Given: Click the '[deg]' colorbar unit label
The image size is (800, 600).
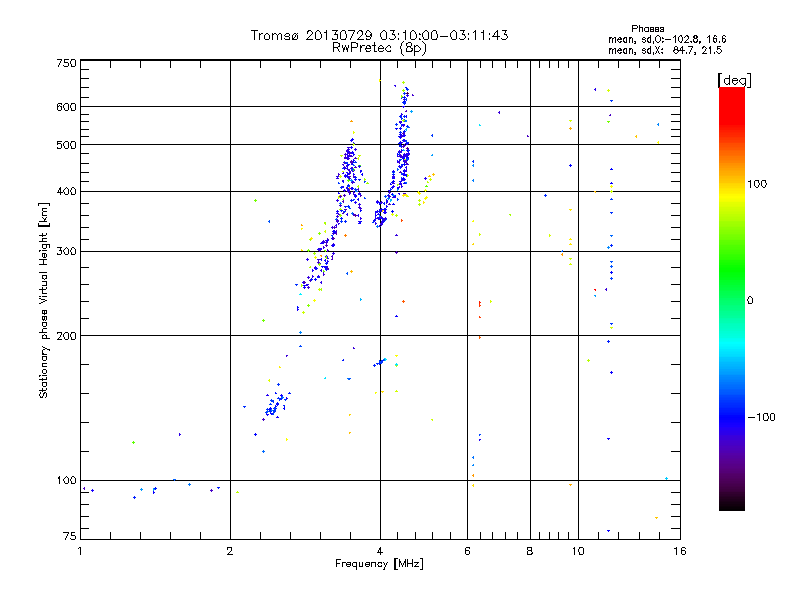Looking at the screenshot, I should coord(734,80).
